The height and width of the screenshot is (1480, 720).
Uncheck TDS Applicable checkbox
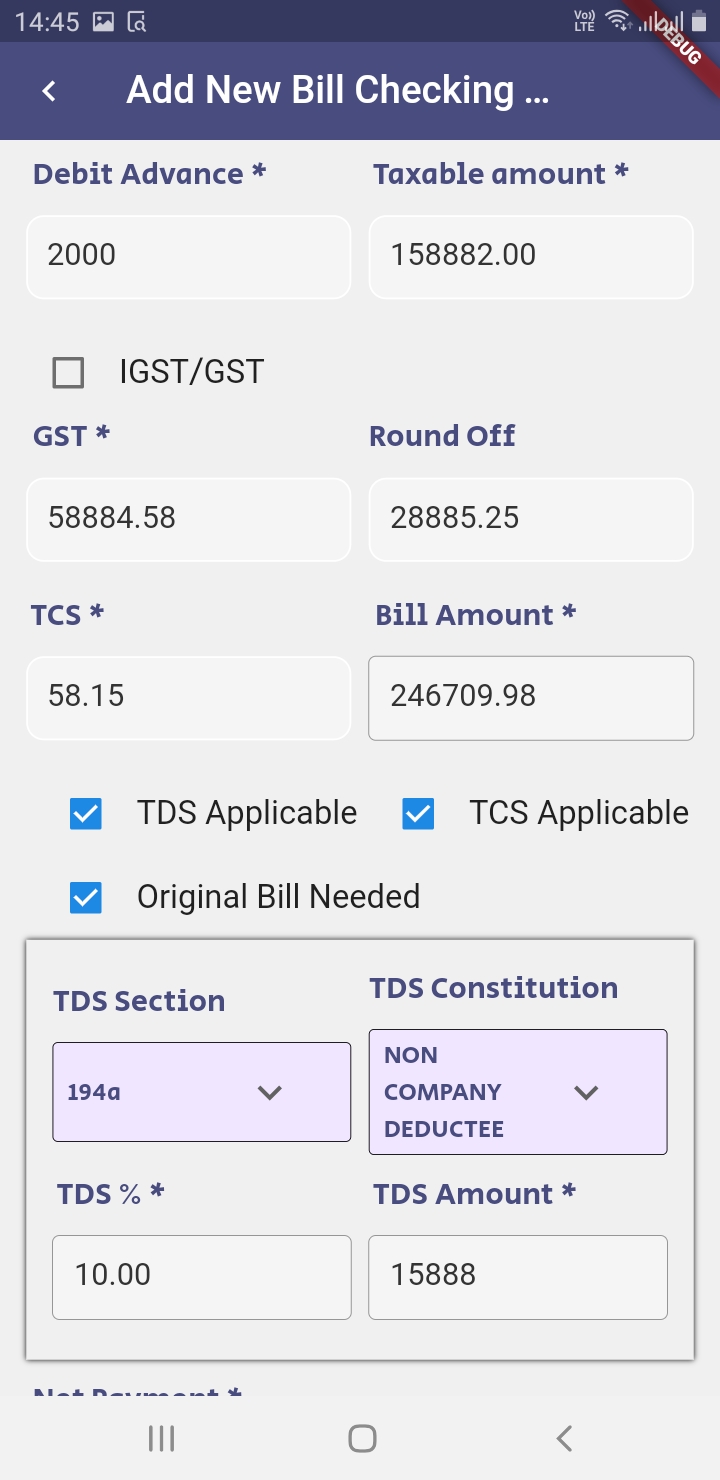[x=86, y=814]
